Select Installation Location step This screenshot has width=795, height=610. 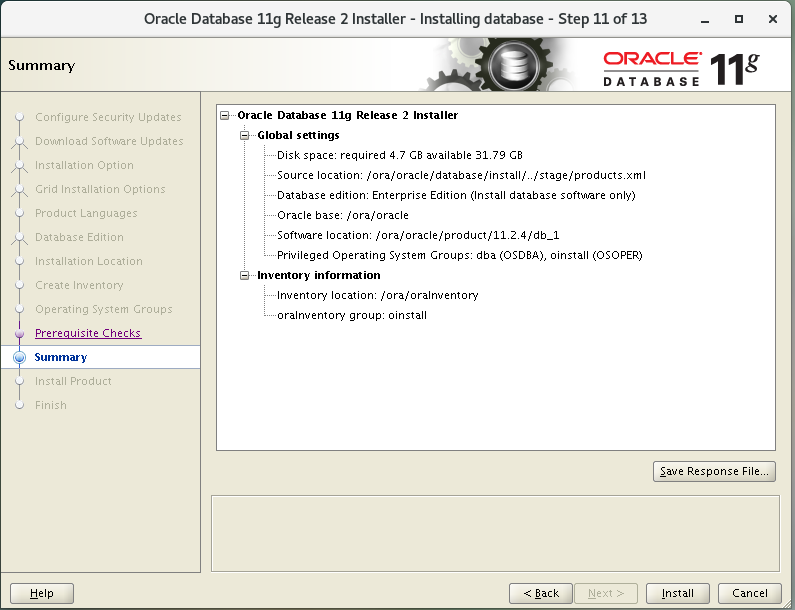coord(89,261)
